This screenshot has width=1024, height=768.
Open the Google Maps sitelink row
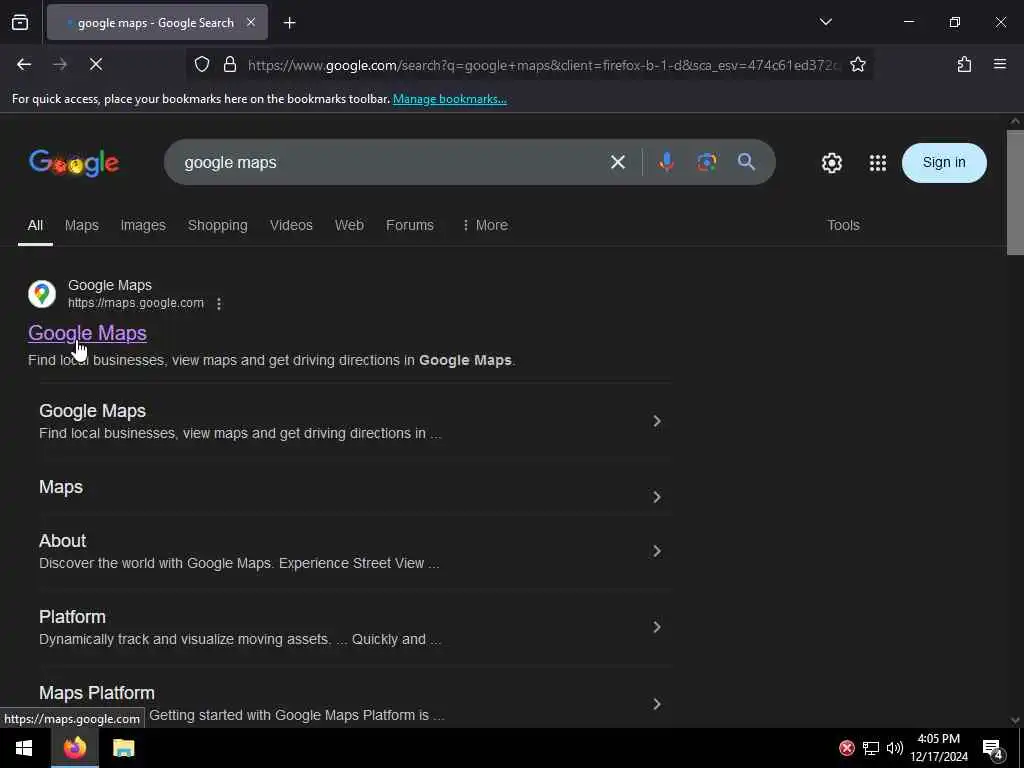click(355, 421)
